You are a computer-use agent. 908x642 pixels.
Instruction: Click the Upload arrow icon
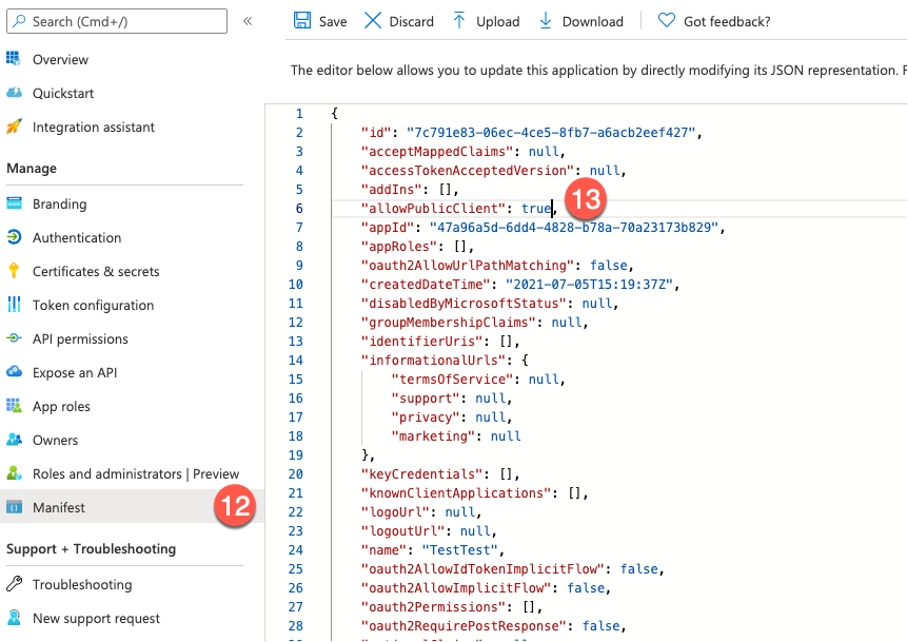459,21
